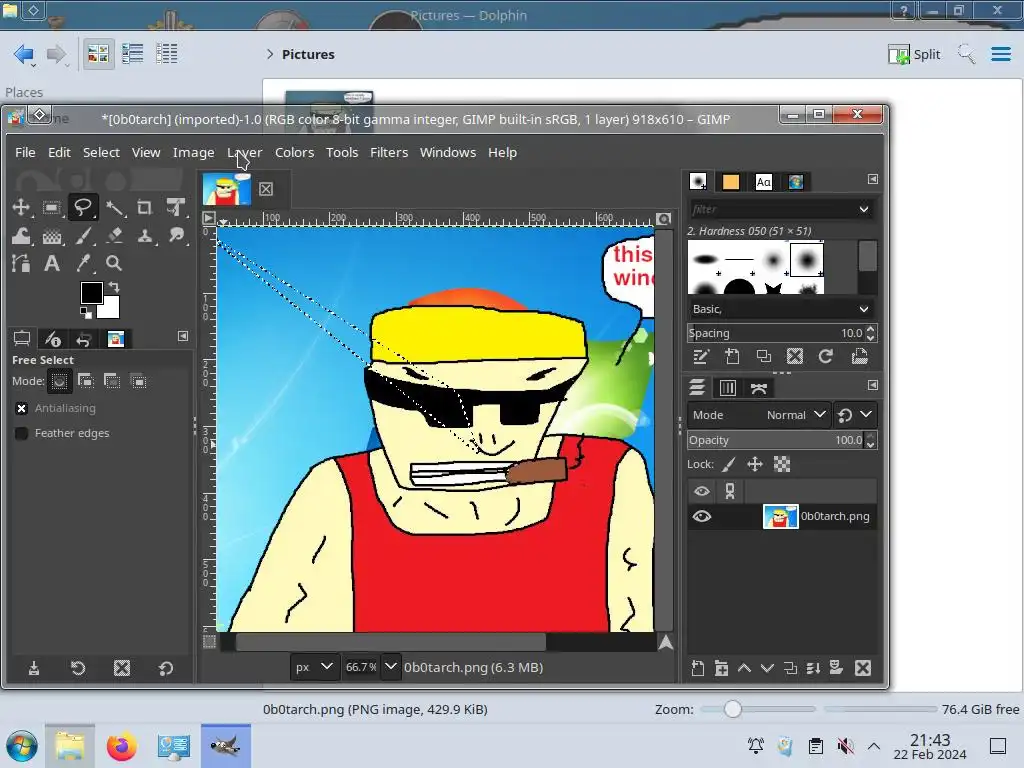Adjust the brush Spacing slider
This screenshot has height=768, width=1024.
click(776, 333)
